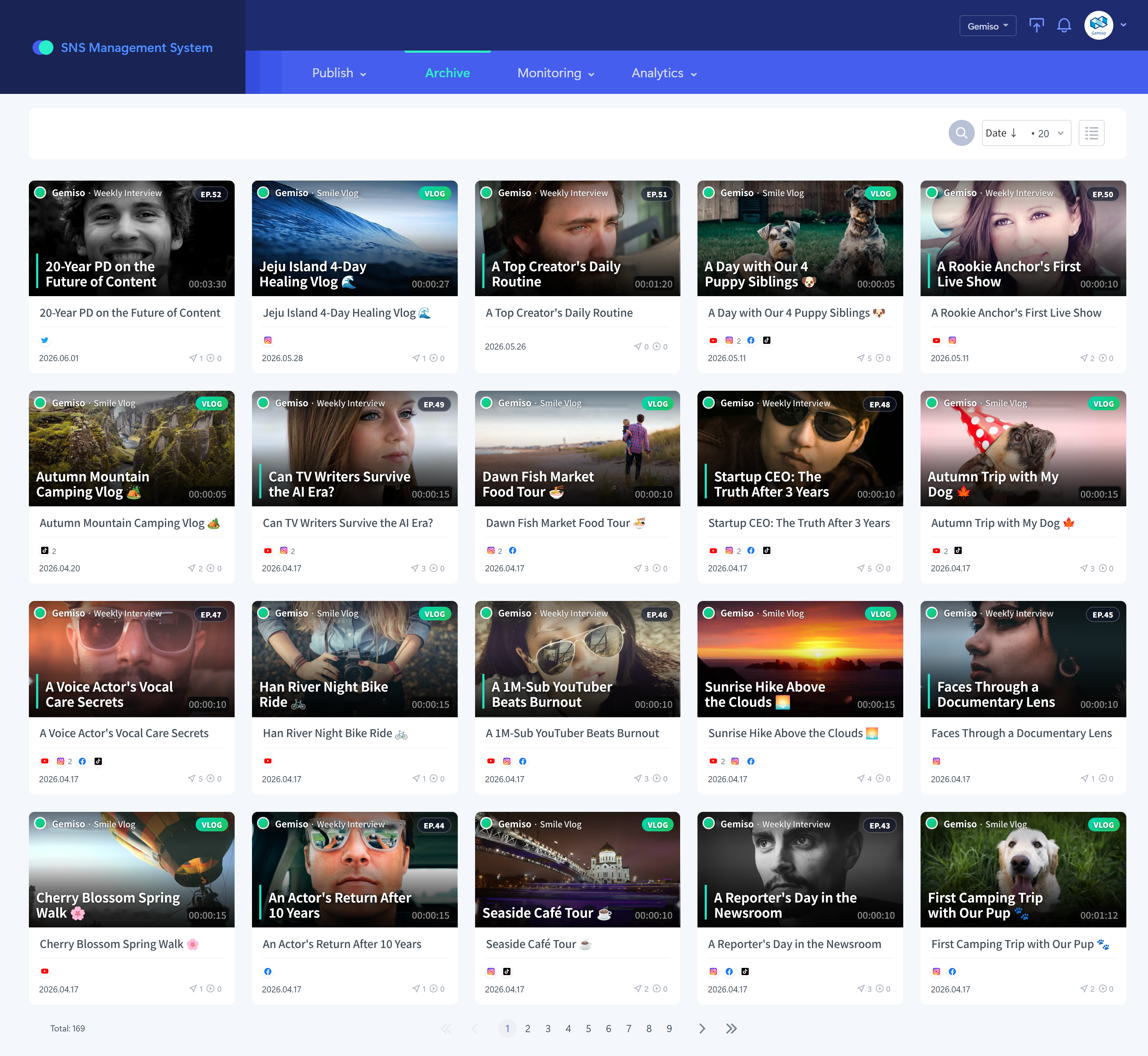Open 'A Rookie Anchor's First Live Show' title
This screenshot has width=1148, height=1056.
[1016, 313]
